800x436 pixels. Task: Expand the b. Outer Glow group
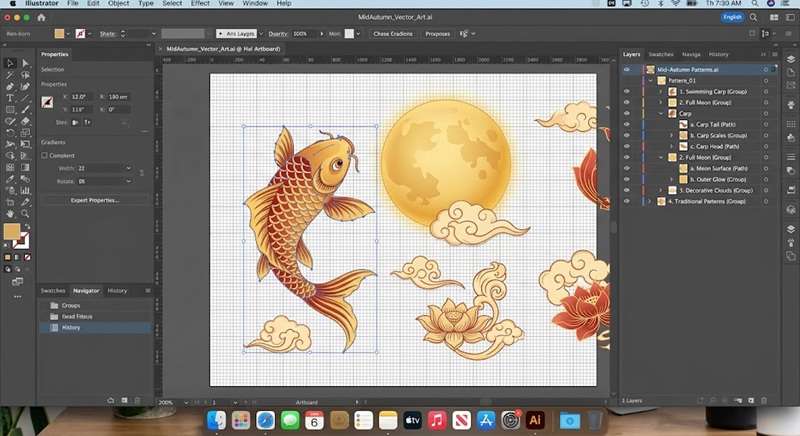point(672,179)
